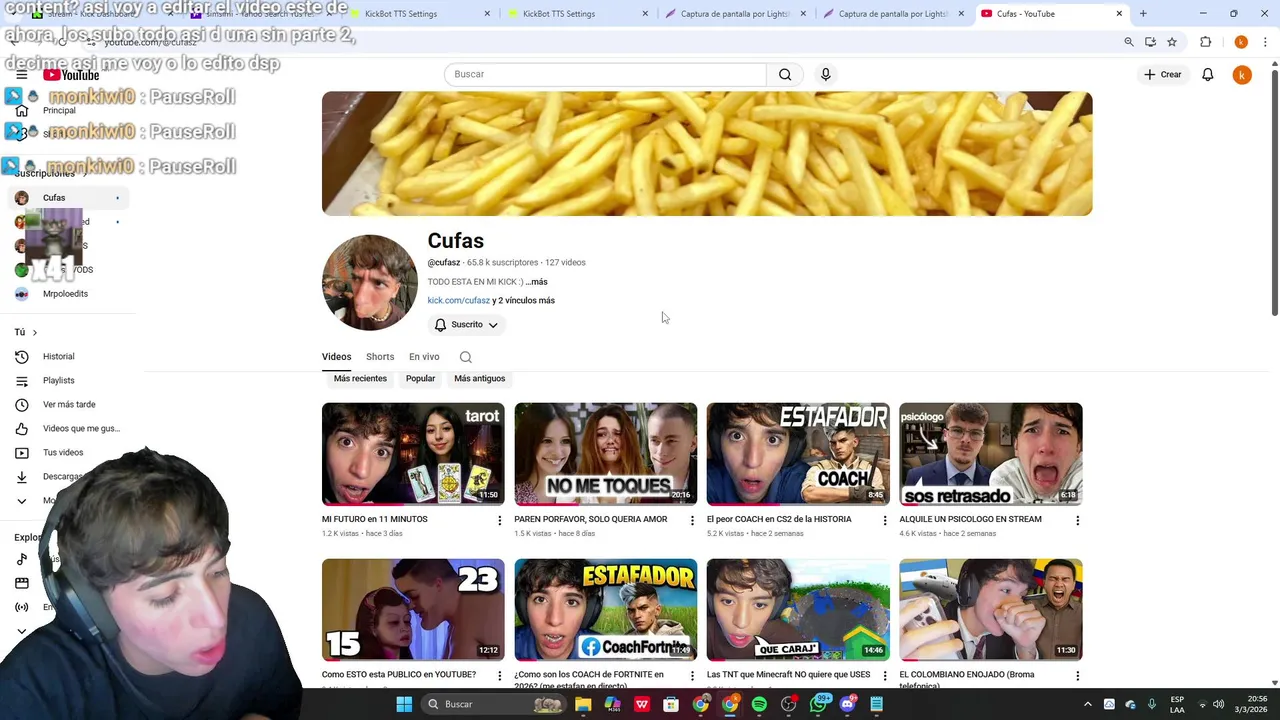Open options for MI FUTURO en 11 MINUTOS
Viewport: 1280px width, 720px height.
[x=500, y=520]
